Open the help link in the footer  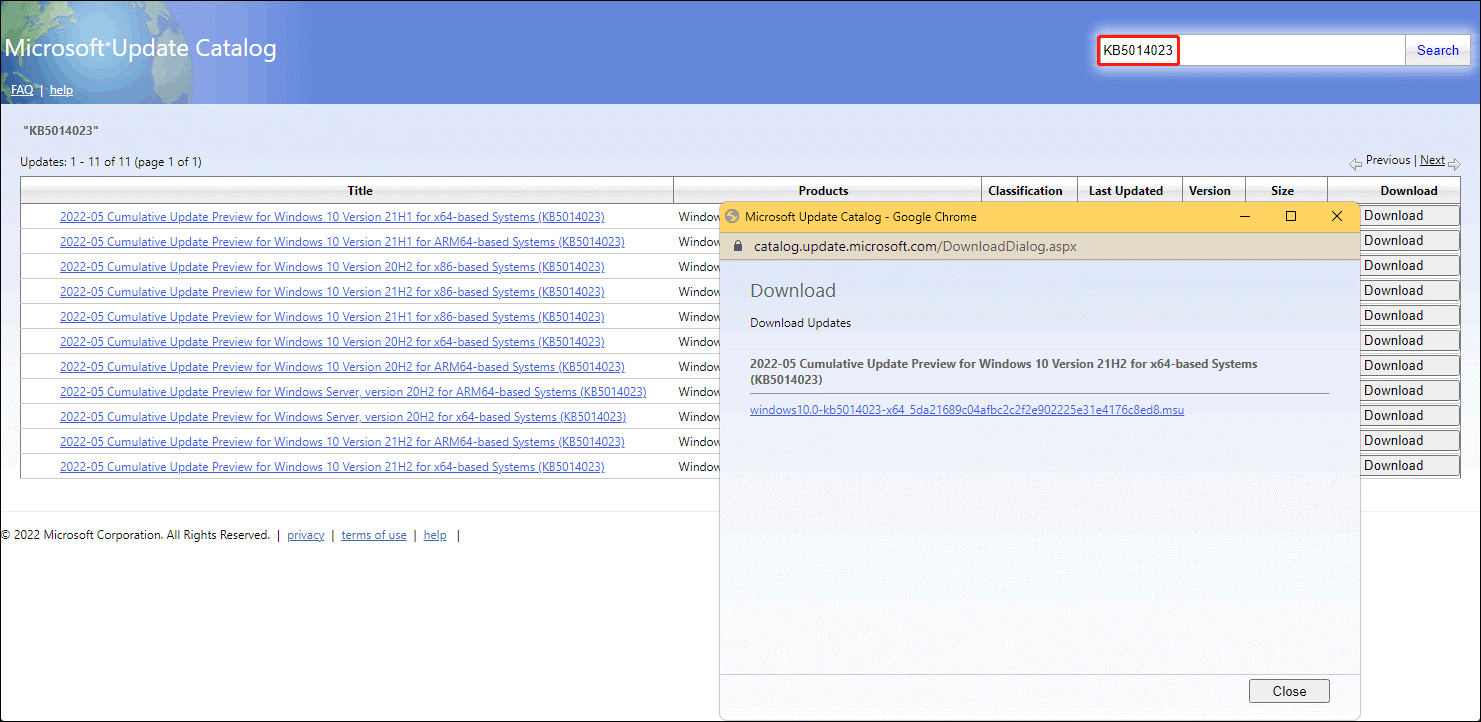point(435,535)
